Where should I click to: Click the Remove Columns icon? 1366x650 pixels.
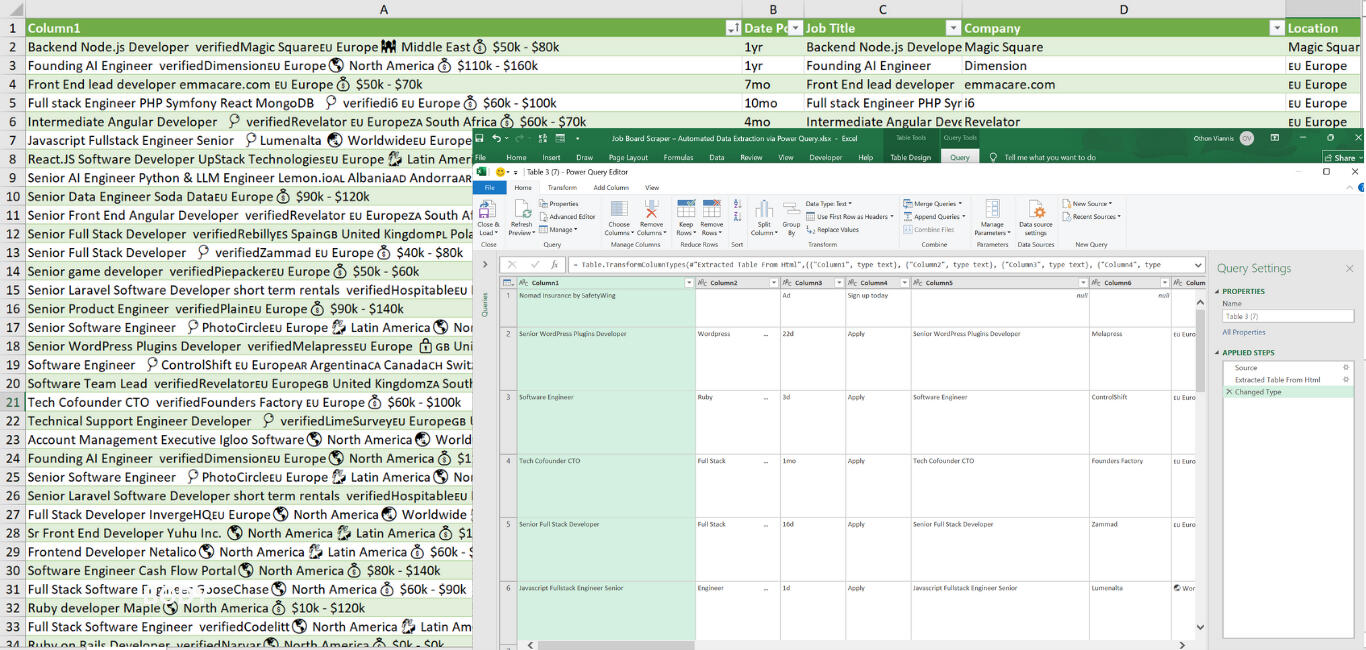pyautogui.click(x=651, y=210)
